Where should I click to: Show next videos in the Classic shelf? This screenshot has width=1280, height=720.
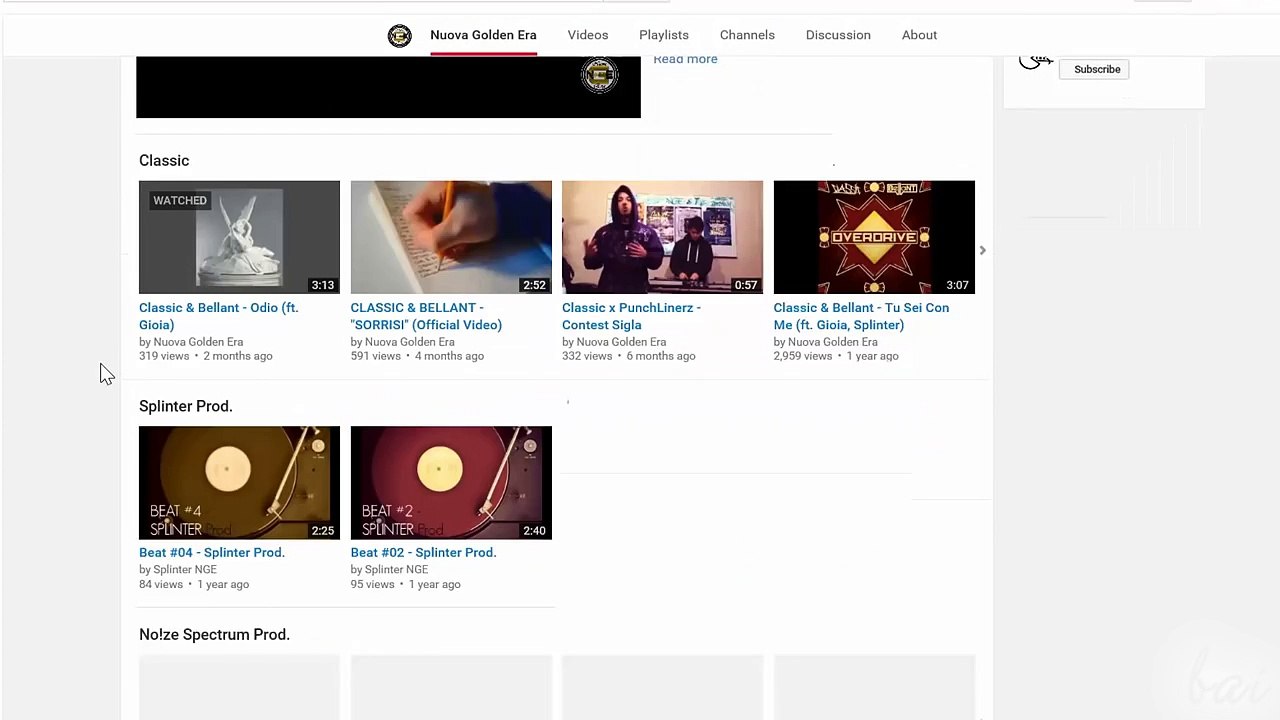(982, 251)
